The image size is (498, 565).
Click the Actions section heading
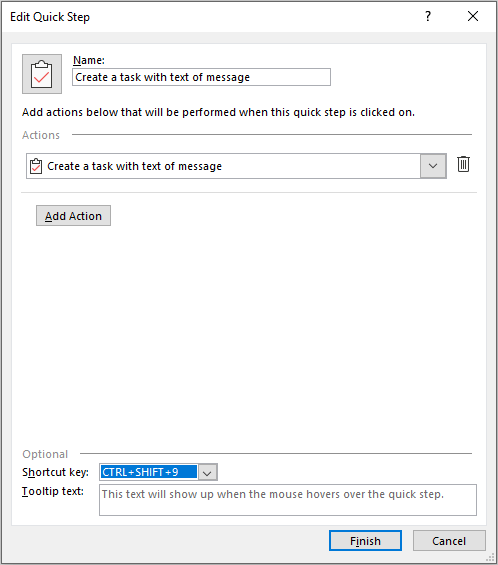tap(41, 135)
